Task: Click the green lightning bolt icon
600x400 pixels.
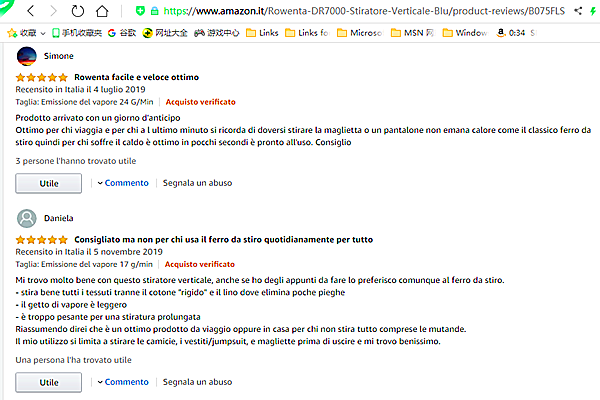Action: (x=595, y=11)
